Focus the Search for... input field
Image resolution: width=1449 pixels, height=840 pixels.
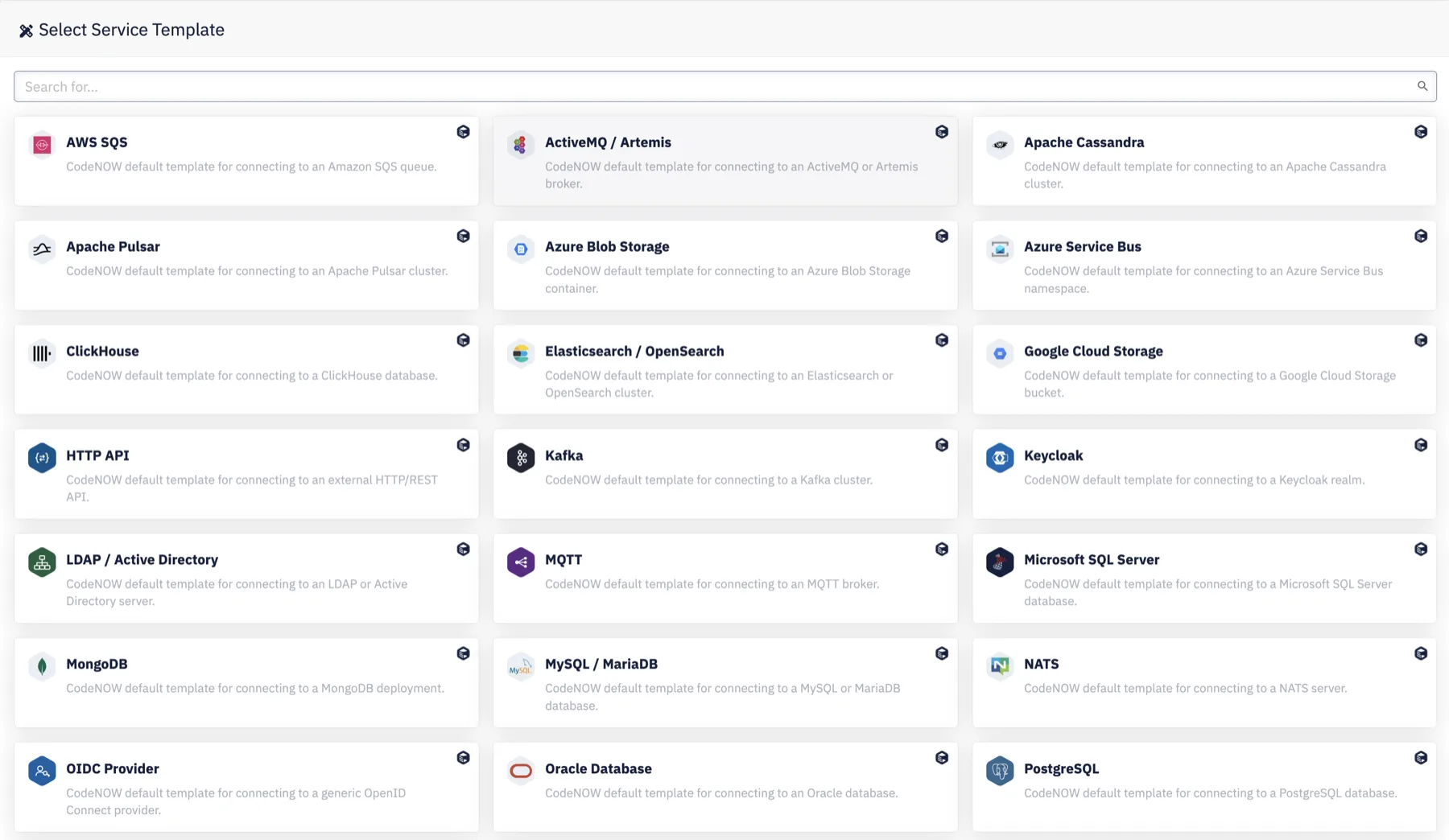tap(724, 86)
